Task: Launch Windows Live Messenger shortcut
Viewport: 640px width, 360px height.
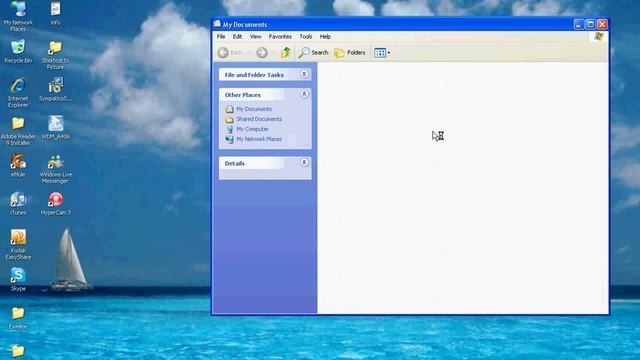Action: tap(56, 169)
